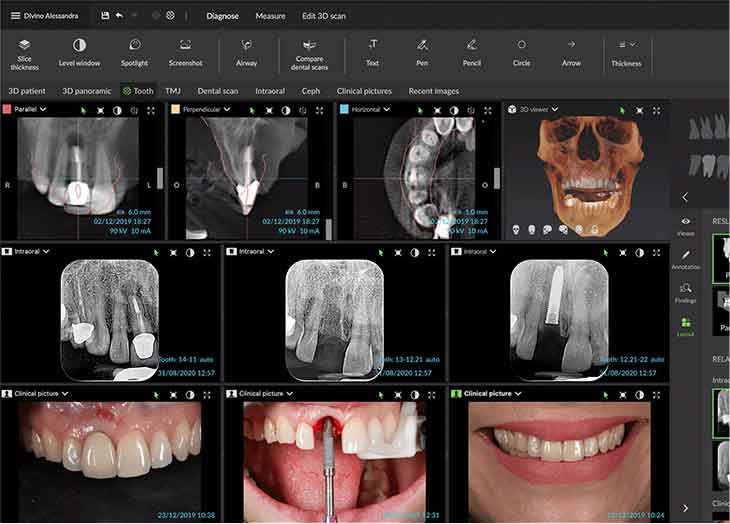Maximize the middle Clinical picture panel
This screenshot has width=730, height=524.
(432, 395)
